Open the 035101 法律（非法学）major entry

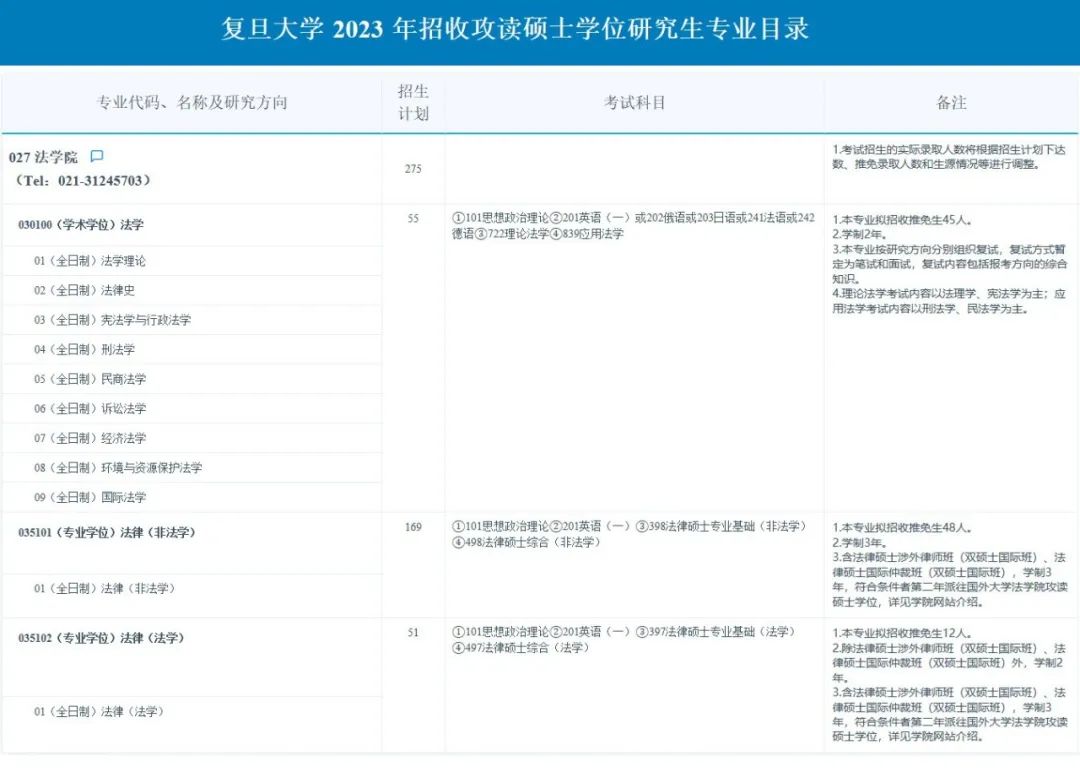point(107,532)
